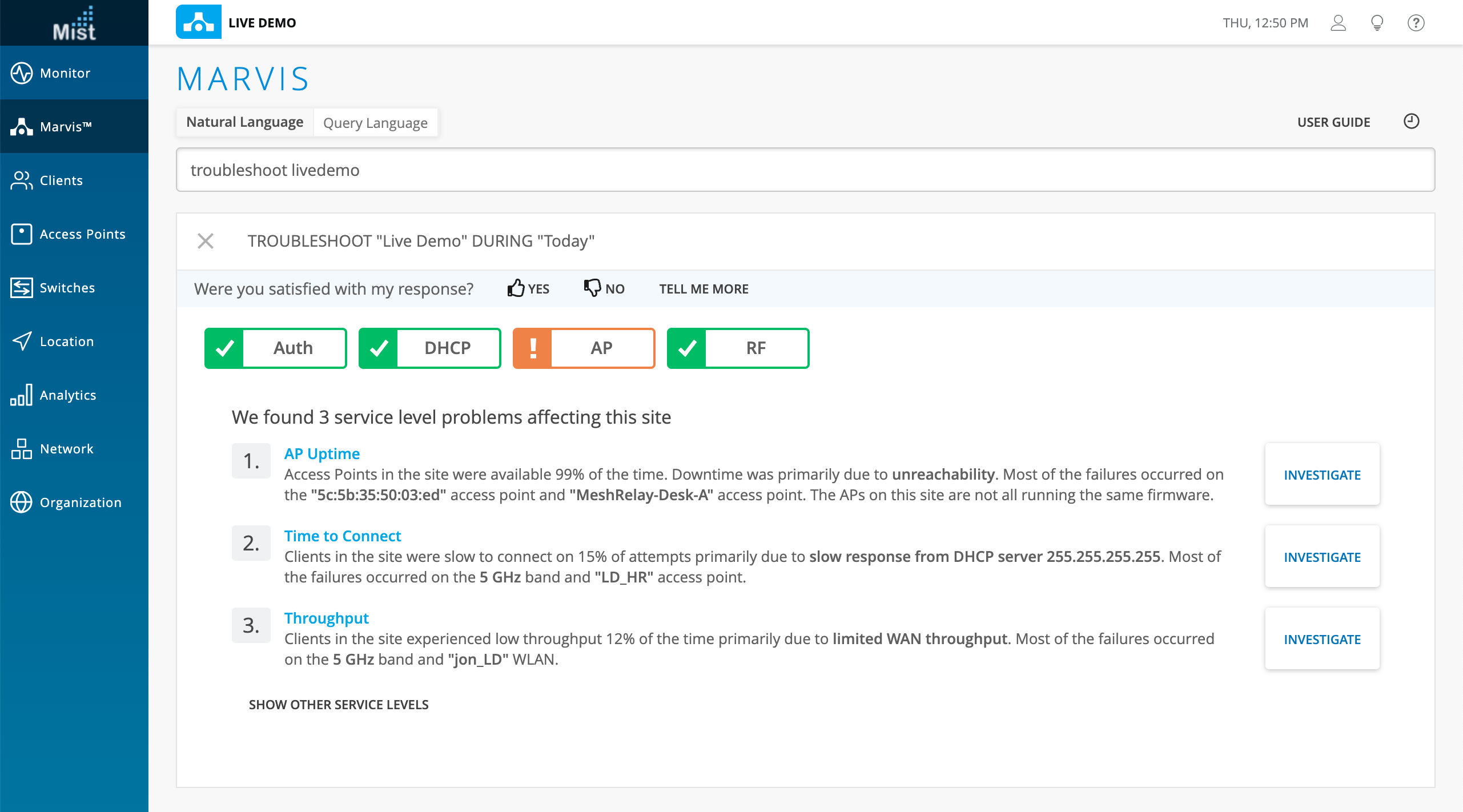
Task: Open Access Points from sidebar
Action: (x=82, y=234)
